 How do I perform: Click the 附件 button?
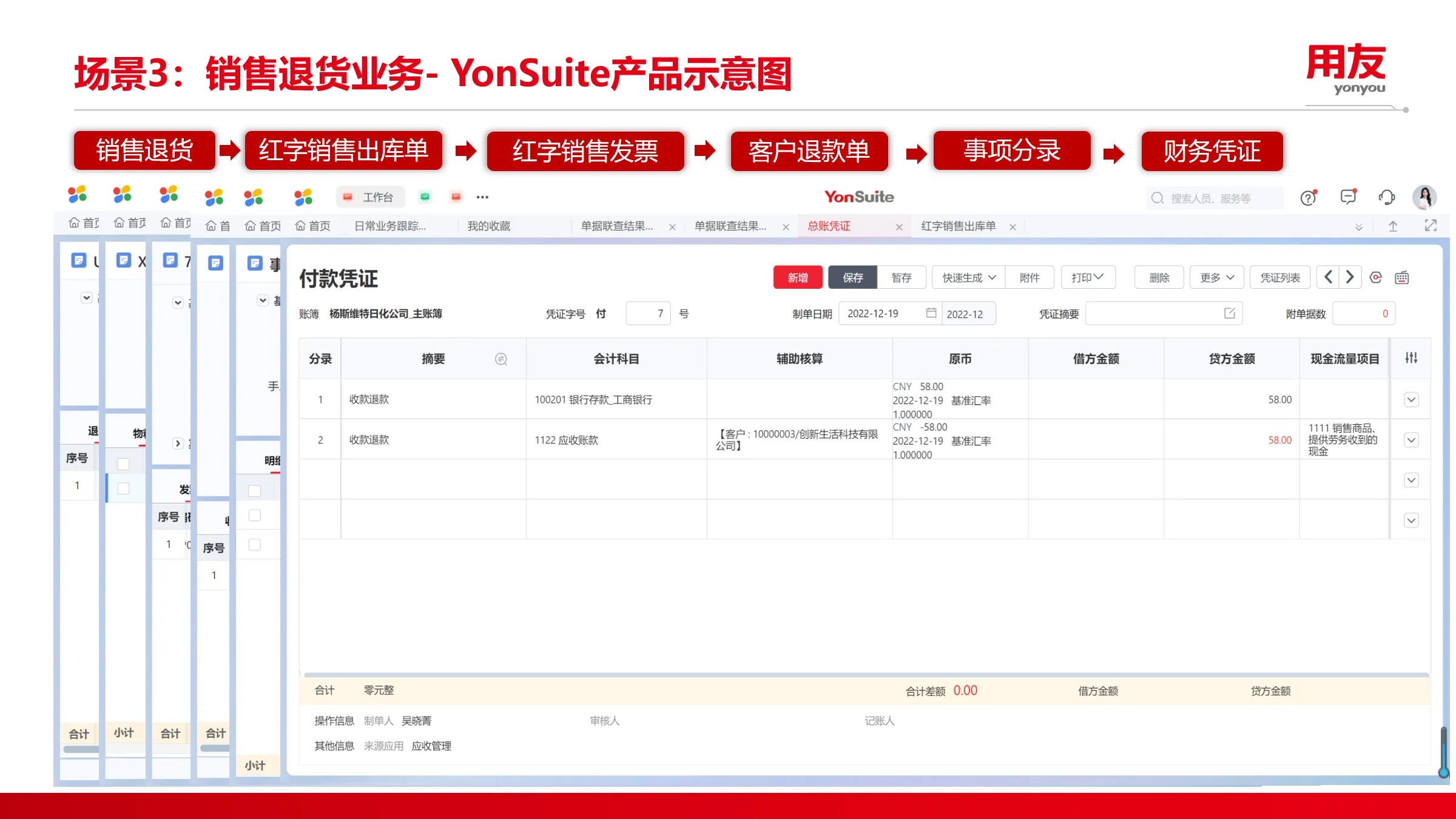(1030, 277)
